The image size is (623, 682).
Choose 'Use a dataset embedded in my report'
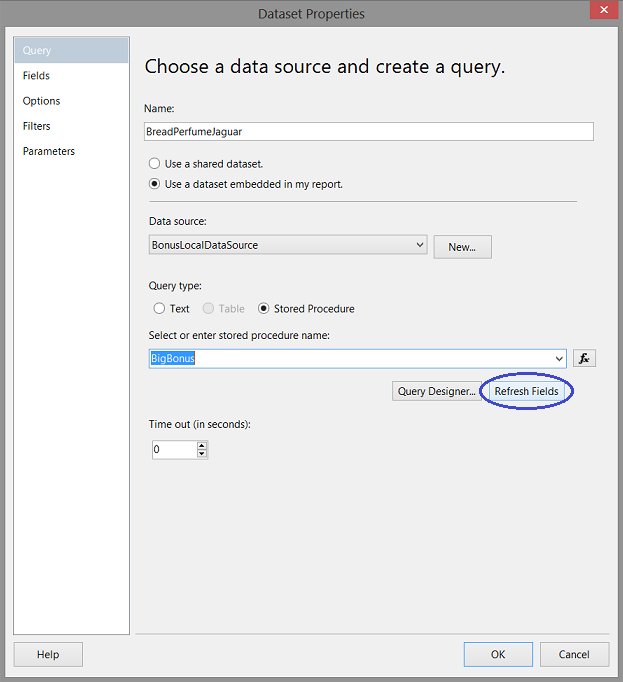154,184
